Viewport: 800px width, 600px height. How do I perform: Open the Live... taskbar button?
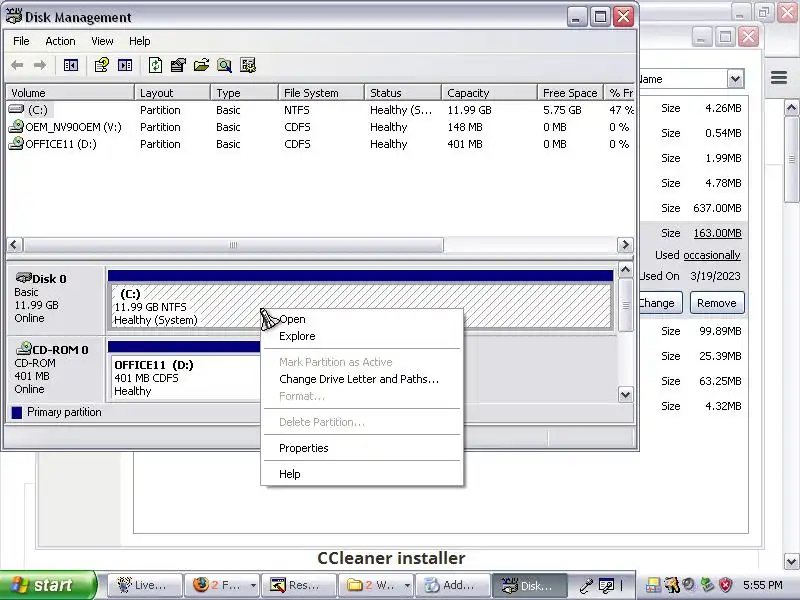144,585
